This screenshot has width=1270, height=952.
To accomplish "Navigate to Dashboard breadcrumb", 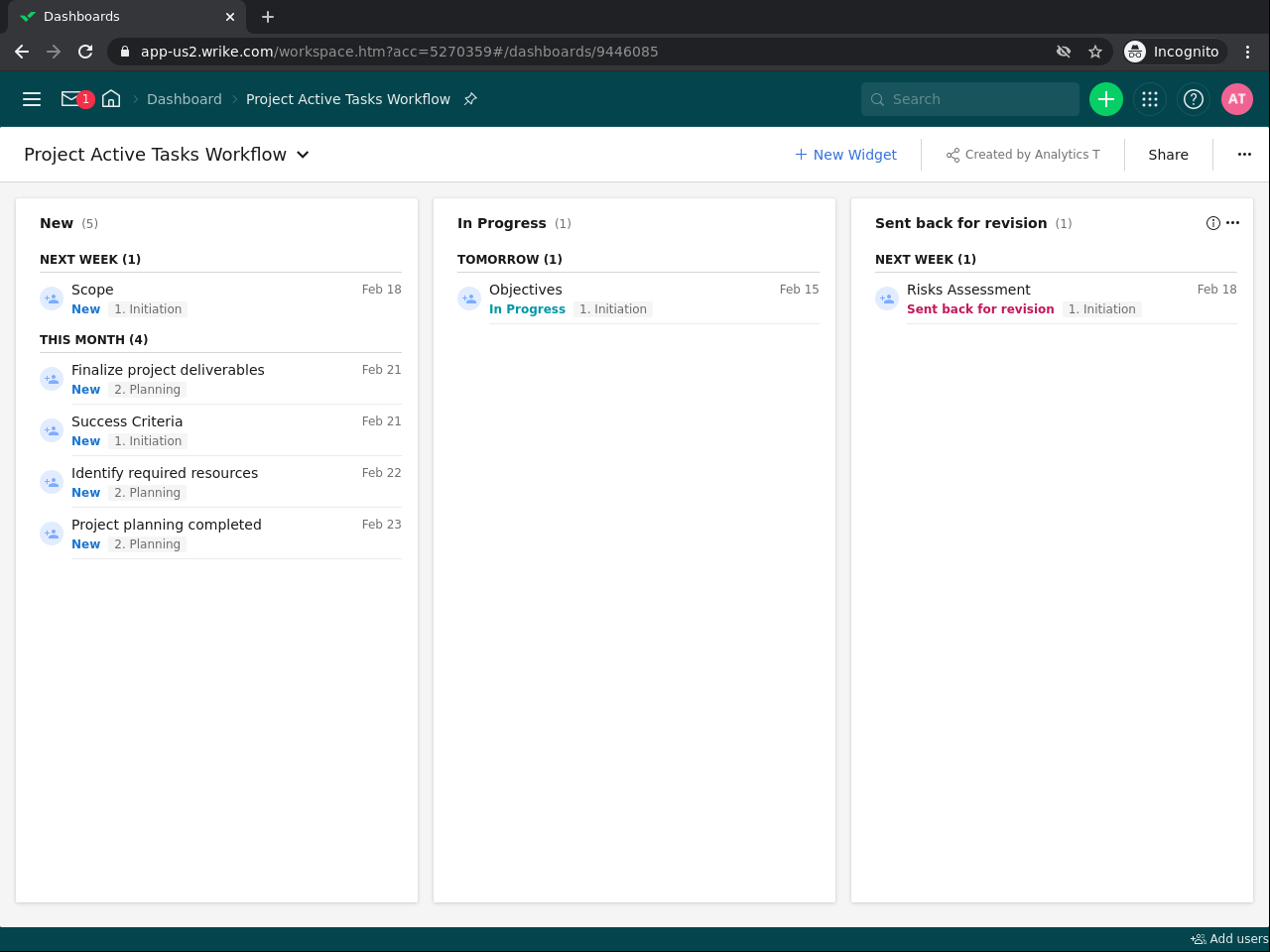I will [x=184, y=99].
